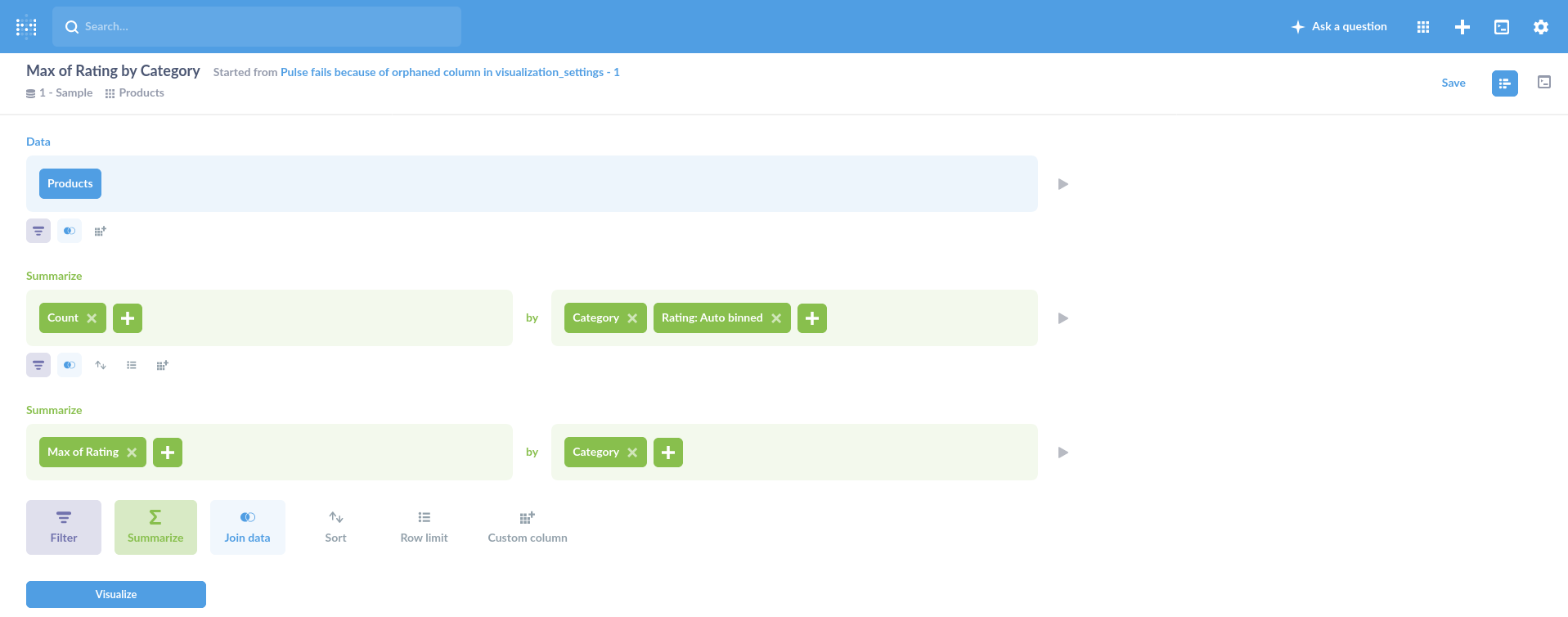Open the Create new plus menu
This screenshot has width=1568, height=617.
click(x=1462, y=27)
